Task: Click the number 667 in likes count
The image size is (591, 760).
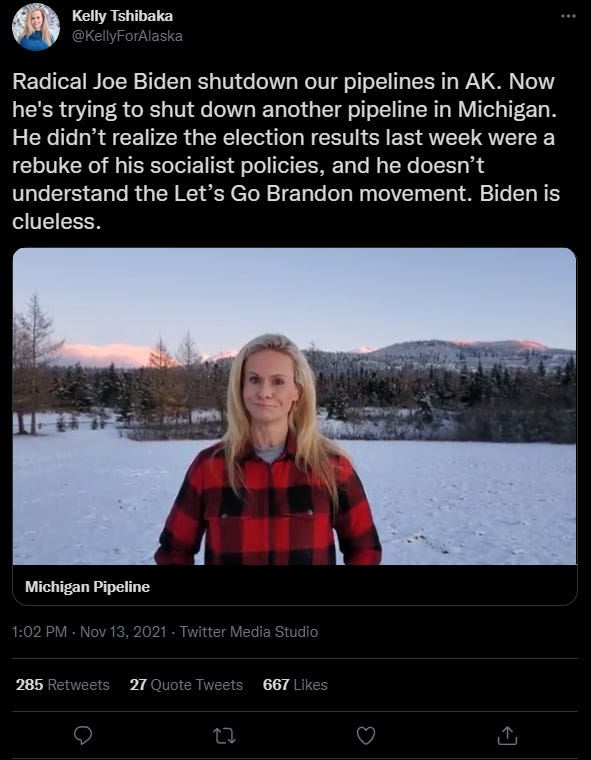Action: (276, 684)
